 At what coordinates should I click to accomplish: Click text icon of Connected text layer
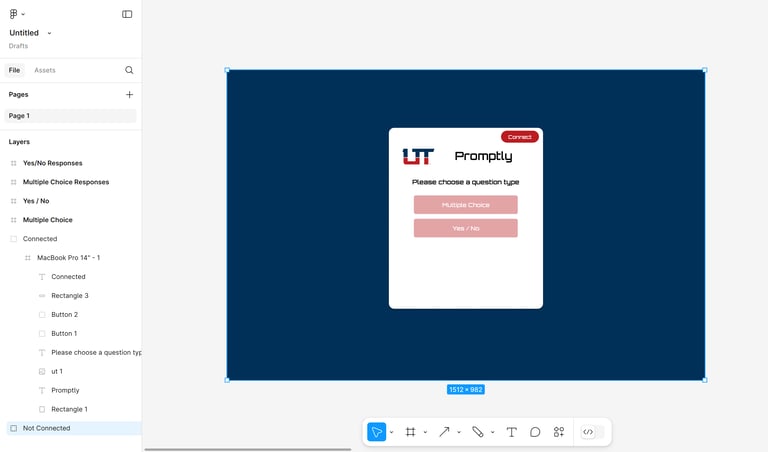tap(42, 277)
